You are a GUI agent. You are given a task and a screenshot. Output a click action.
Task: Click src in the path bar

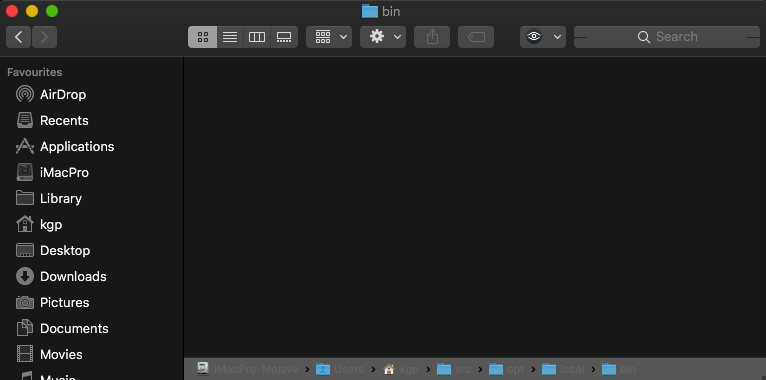(454, 369)
